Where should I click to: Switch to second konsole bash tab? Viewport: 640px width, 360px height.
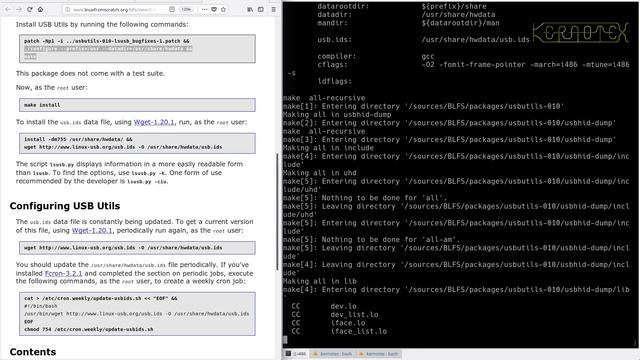pos(378,353)
